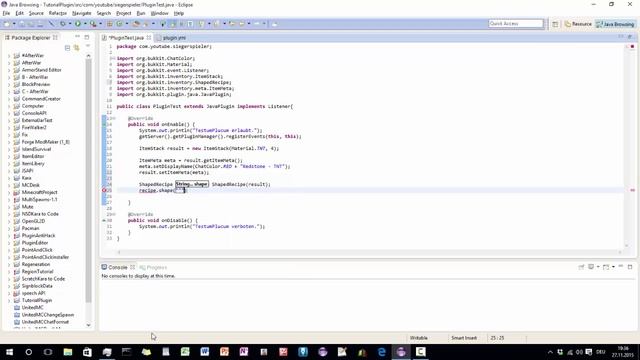Select the FireWalker2 project
The width and height of the screenshot is (640, 360).
pyautogui.click(x=34, y=127)
